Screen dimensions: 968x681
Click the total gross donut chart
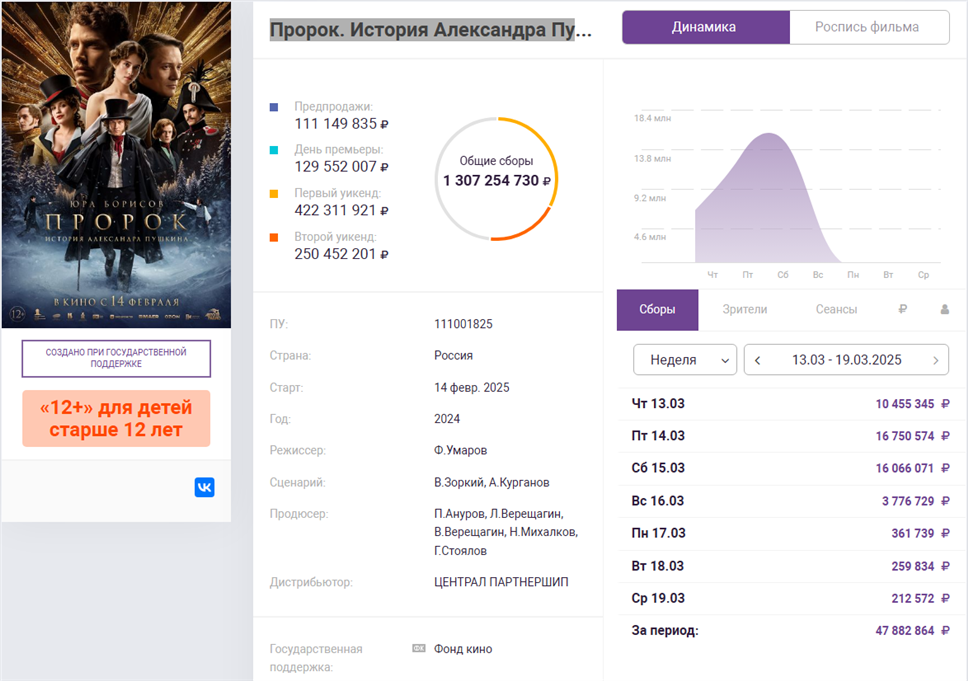(496, 178)
